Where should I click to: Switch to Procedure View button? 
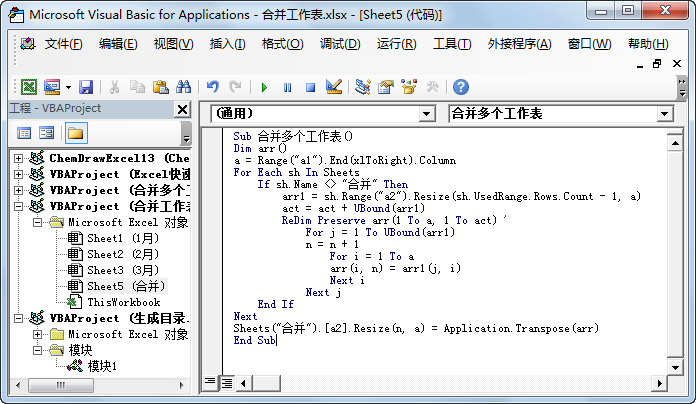click(210, 383)
